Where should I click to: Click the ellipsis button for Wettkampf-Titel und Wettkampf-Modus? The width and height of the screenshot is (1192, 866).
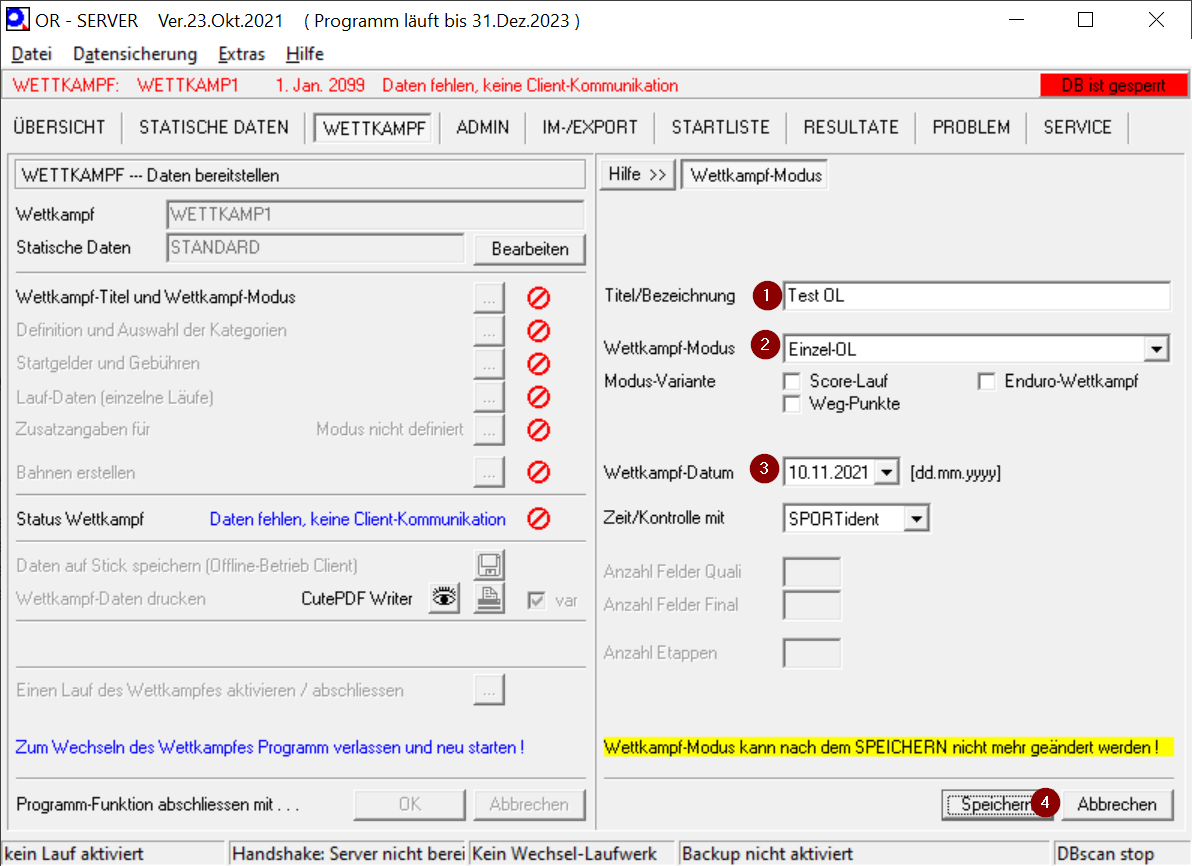(x=489, y=297)
